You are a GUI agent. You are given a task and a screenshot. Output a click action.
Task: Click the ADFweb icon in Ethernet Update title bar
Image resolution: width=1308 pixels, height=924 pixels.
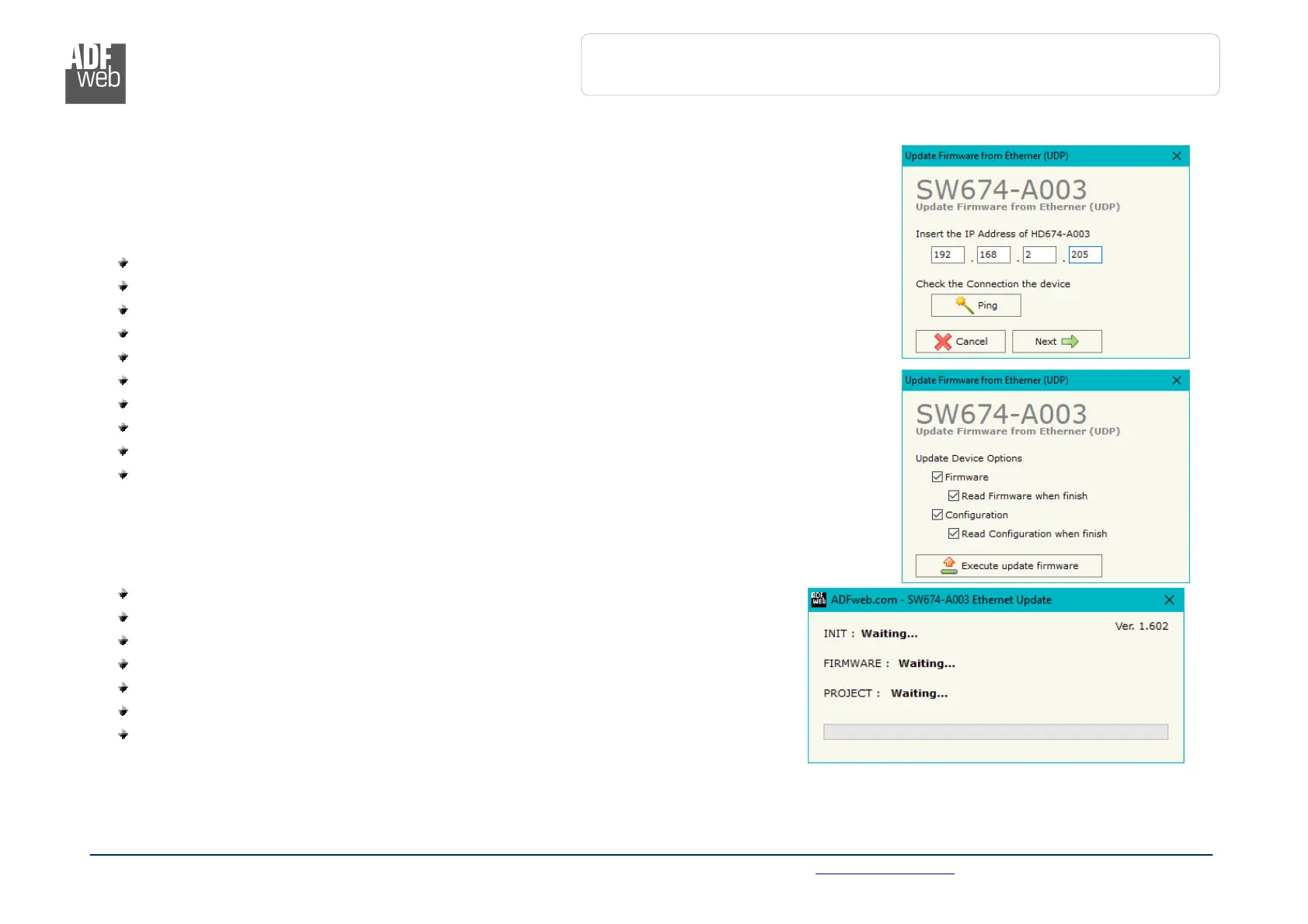[819, 599]
